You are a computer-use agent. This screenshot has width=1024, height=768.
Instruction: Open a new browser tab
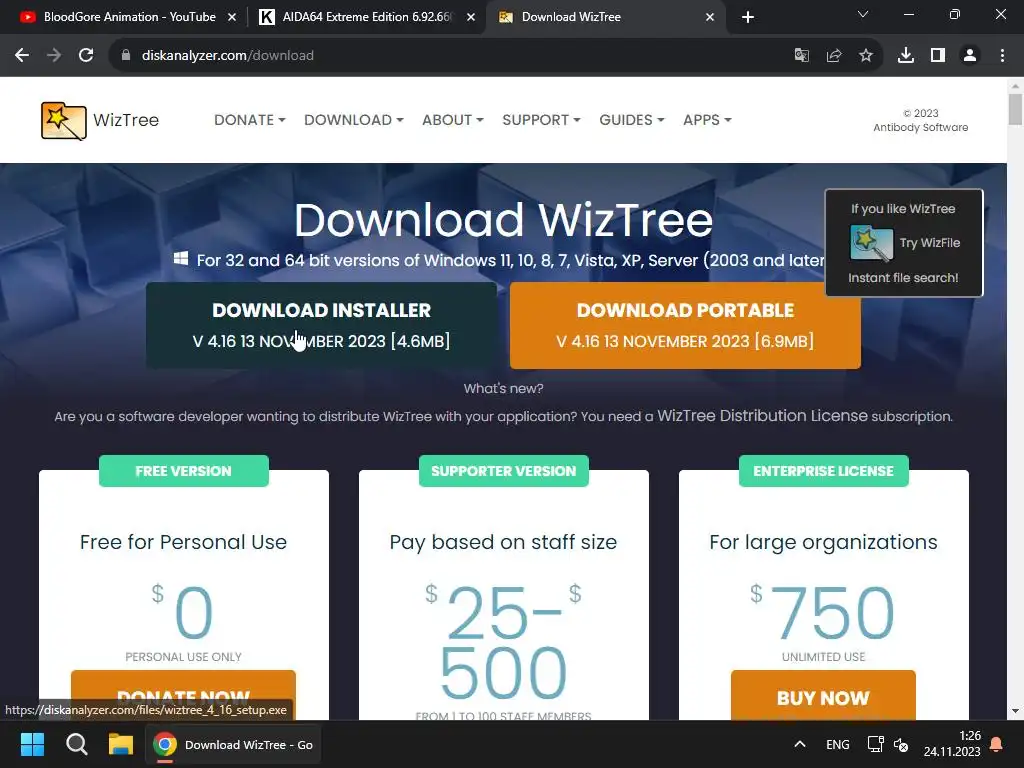click(748, 17)
